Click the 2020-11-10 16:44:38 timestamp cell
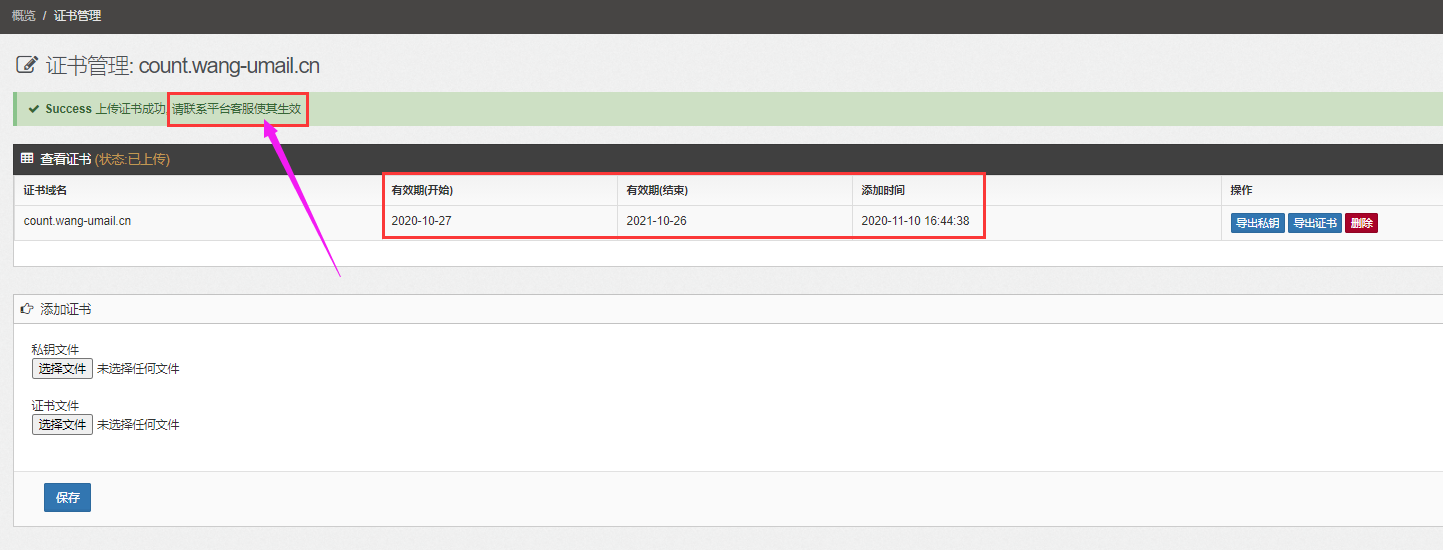1443x550 pixels. click(x=915, y=221)
